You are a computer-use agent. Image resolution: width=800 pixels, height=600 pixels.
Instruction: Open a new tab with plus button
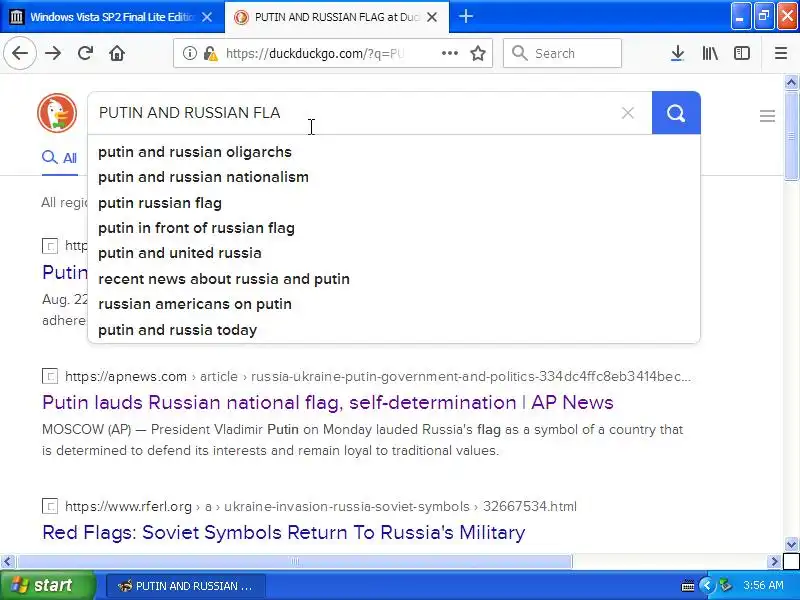465,17
